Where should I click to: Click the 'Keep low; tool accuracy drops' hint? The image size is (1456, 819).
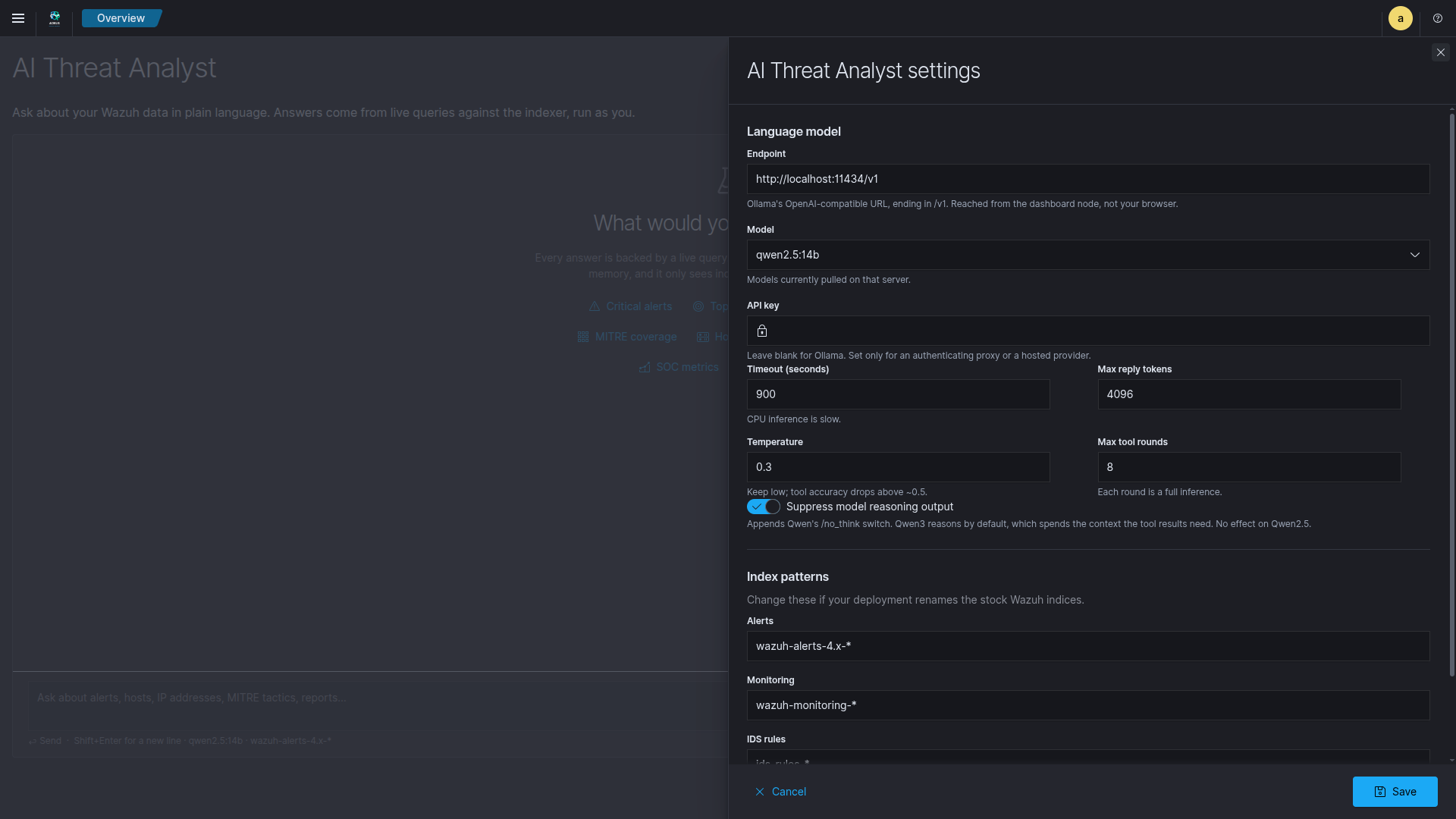pyautogui.click(x=836, y=492)
